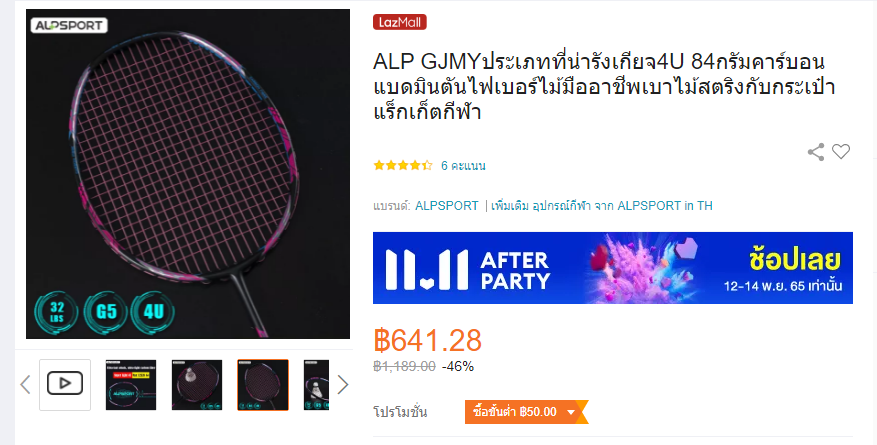Open the 6 คะแนน ratings link

coord(463,165)
